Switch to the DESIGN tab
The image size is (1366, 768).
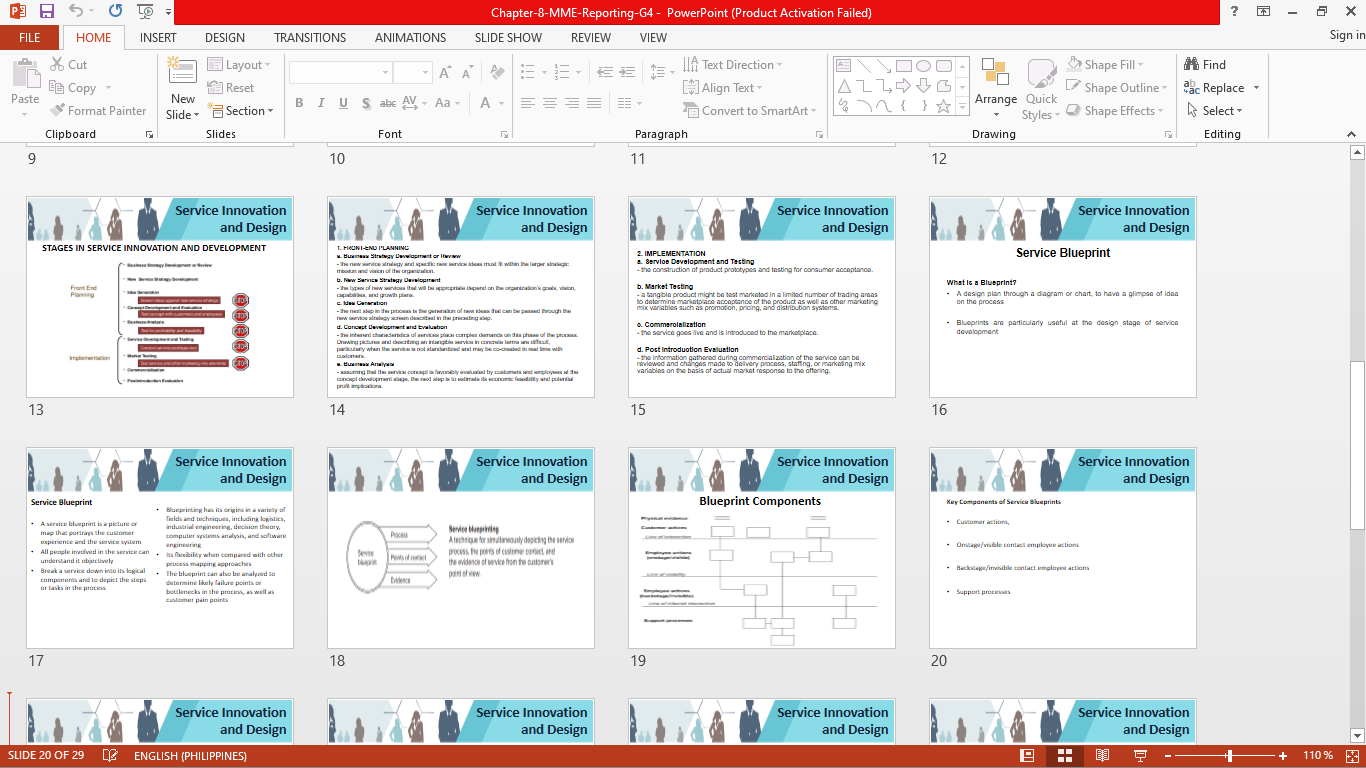(225, 37)
